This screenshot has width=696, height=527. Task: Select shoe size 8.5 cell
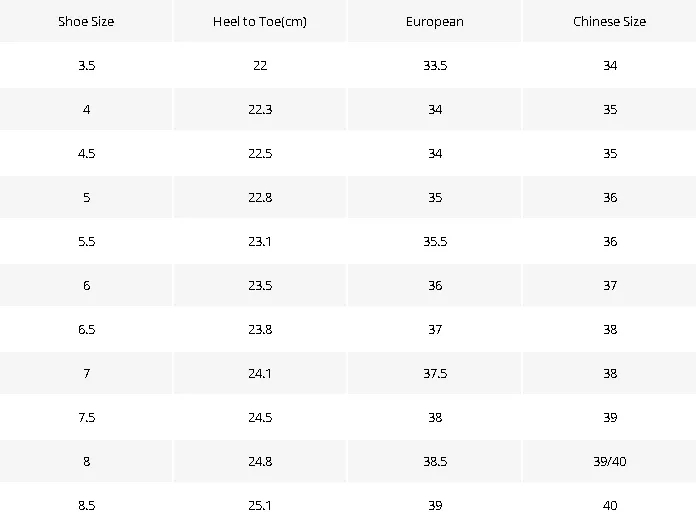point(86,505)
